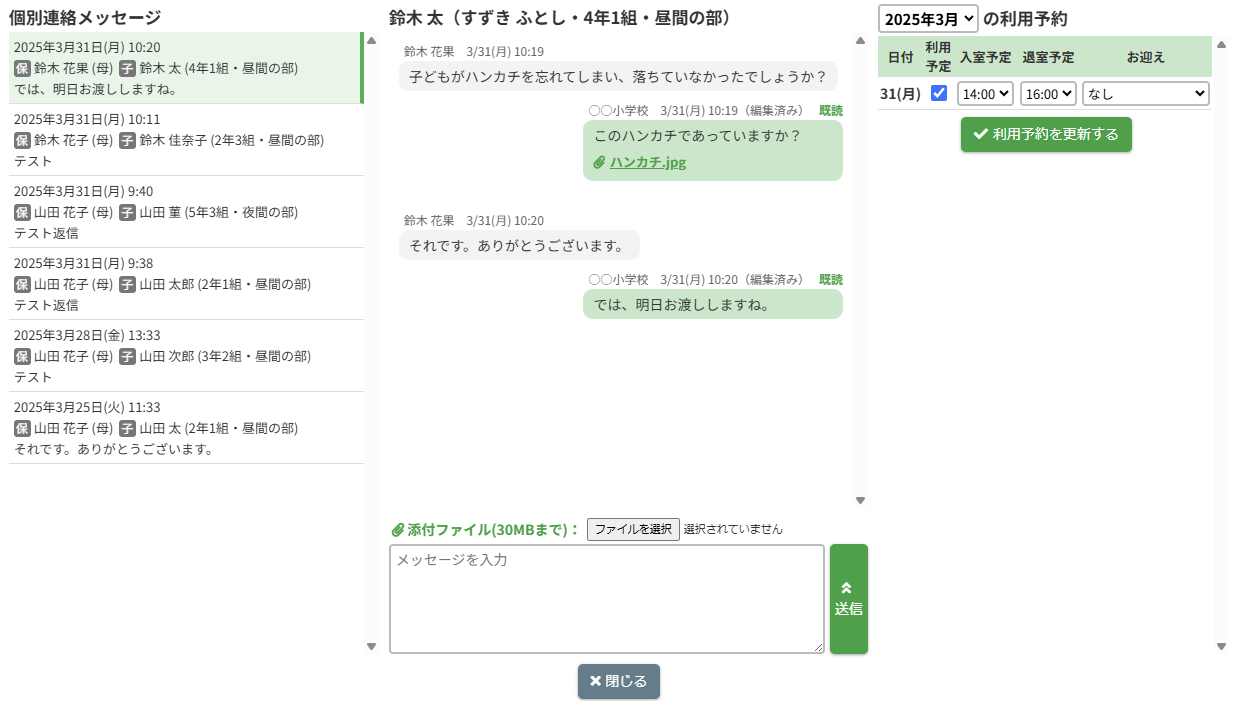This screenshot has width=1237, height=701.
Task: Expand the お迎え dropdown showing なし
Action: click(x=1145, y=94)
